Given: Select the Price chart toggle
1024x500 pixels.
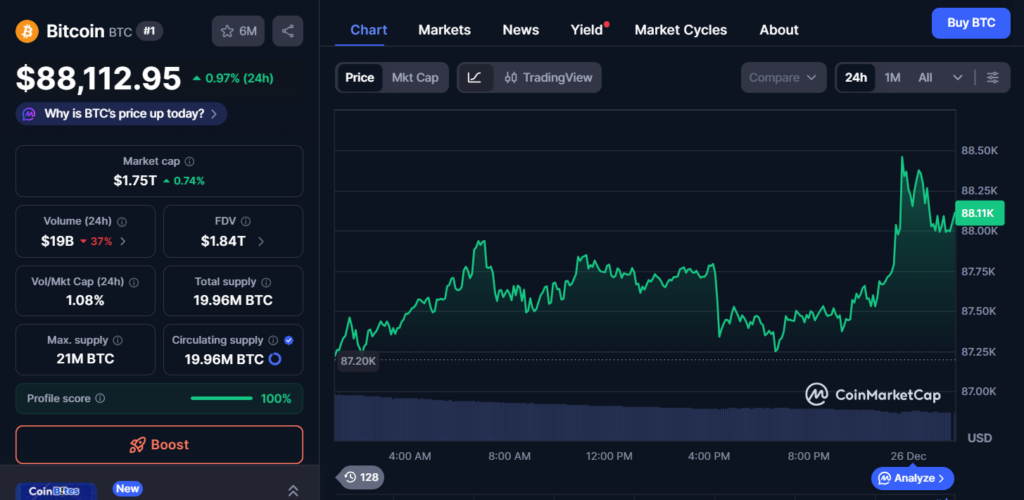Looking at the screenshot, I should (360, 77).
